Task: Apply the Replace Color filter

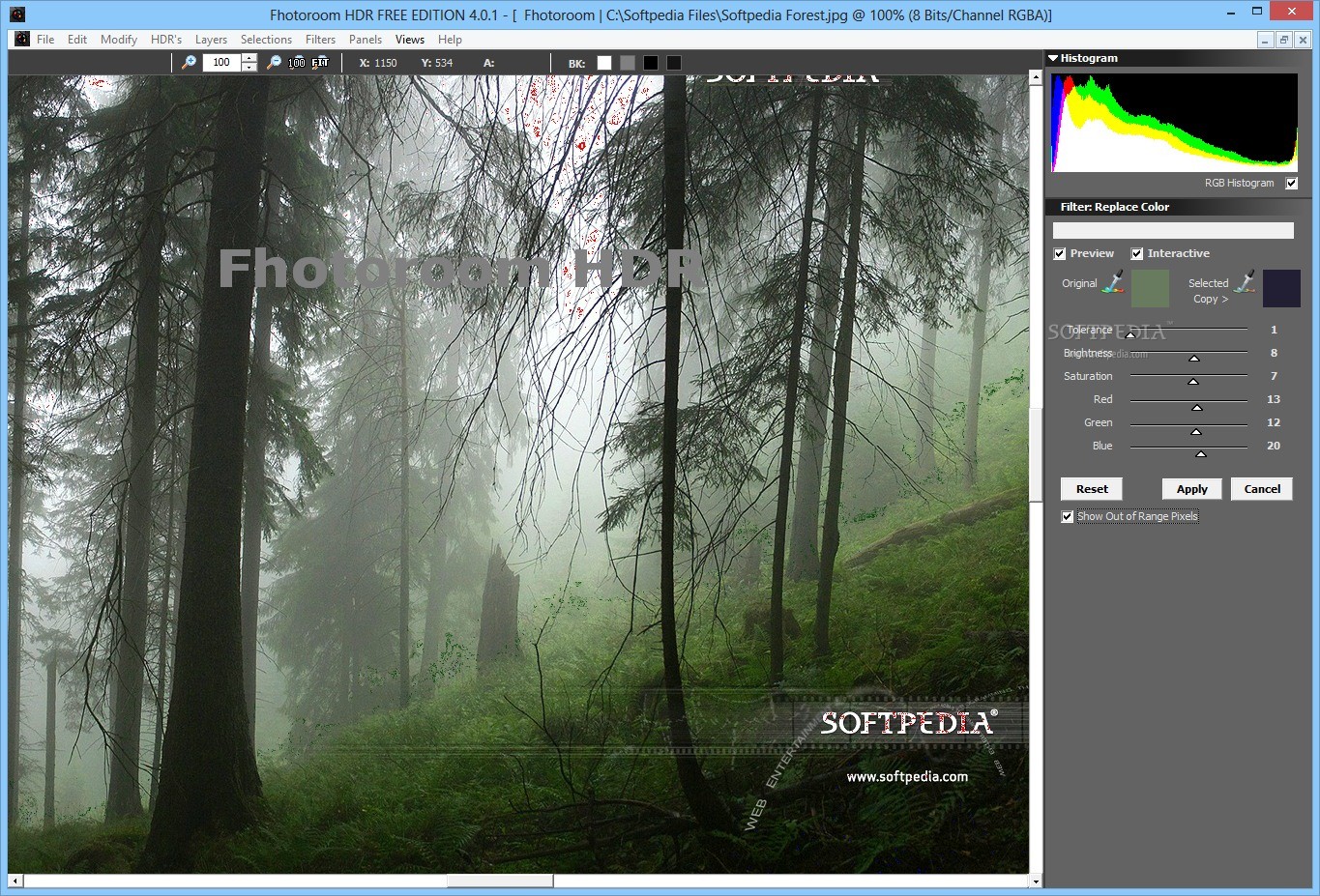Action: (1192, 489)
